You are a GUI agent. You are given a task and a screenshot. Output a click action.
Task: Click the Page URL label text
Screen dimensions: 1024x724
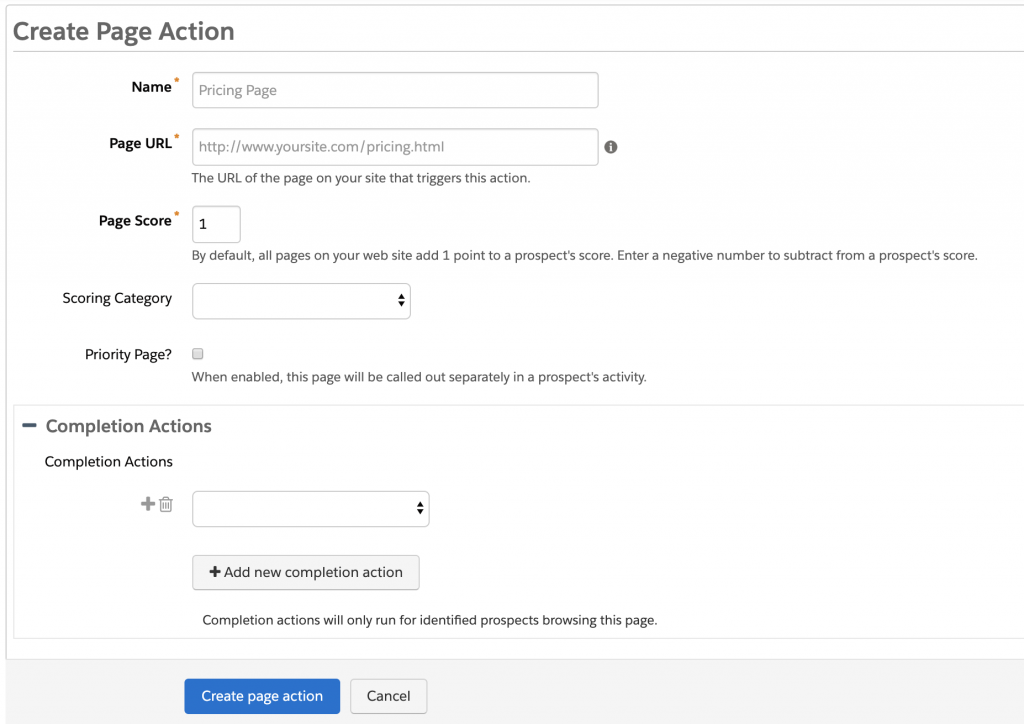coord(140,143)
